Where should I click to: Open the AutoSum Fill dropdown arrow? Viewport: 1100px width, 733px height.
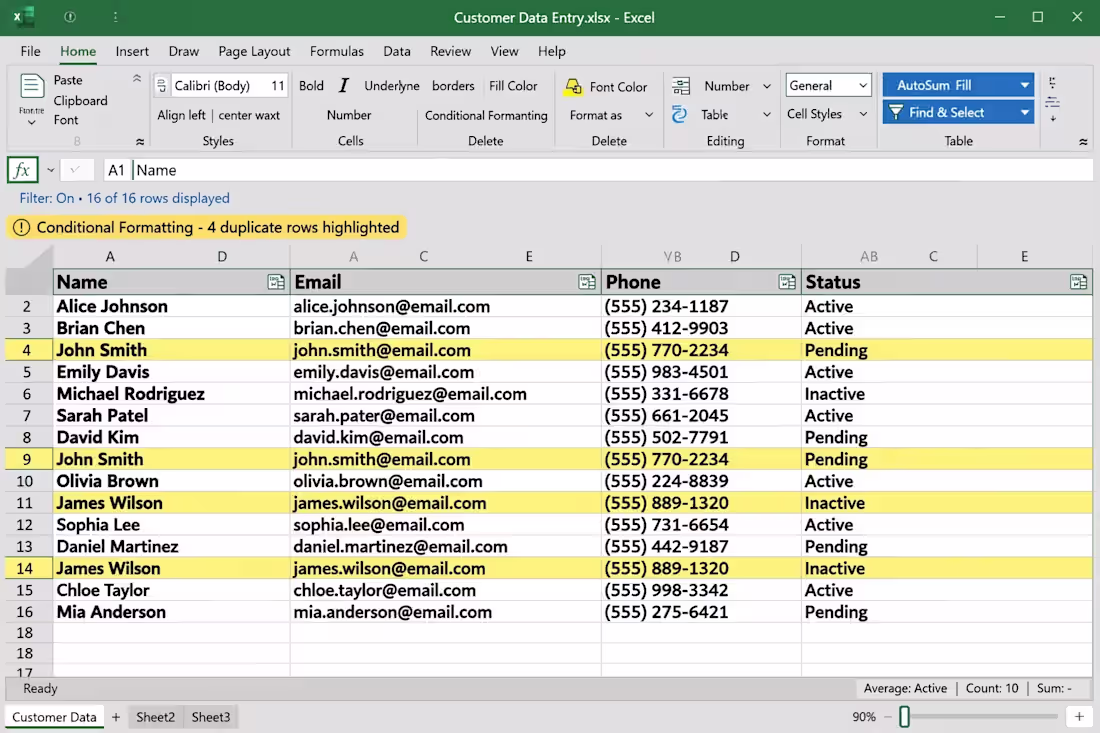pyautogui.click(x=1024, y=85)
